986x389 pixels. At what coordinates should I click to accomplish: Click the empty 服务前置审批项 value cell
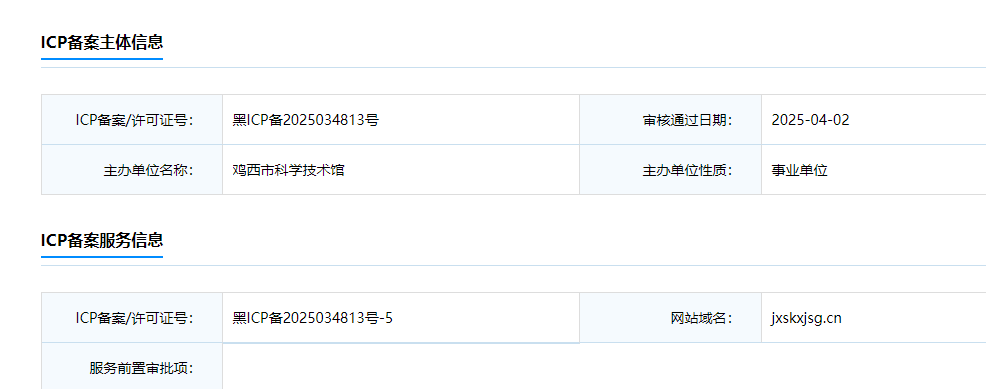pyautogui.click(x=604, y=368)
